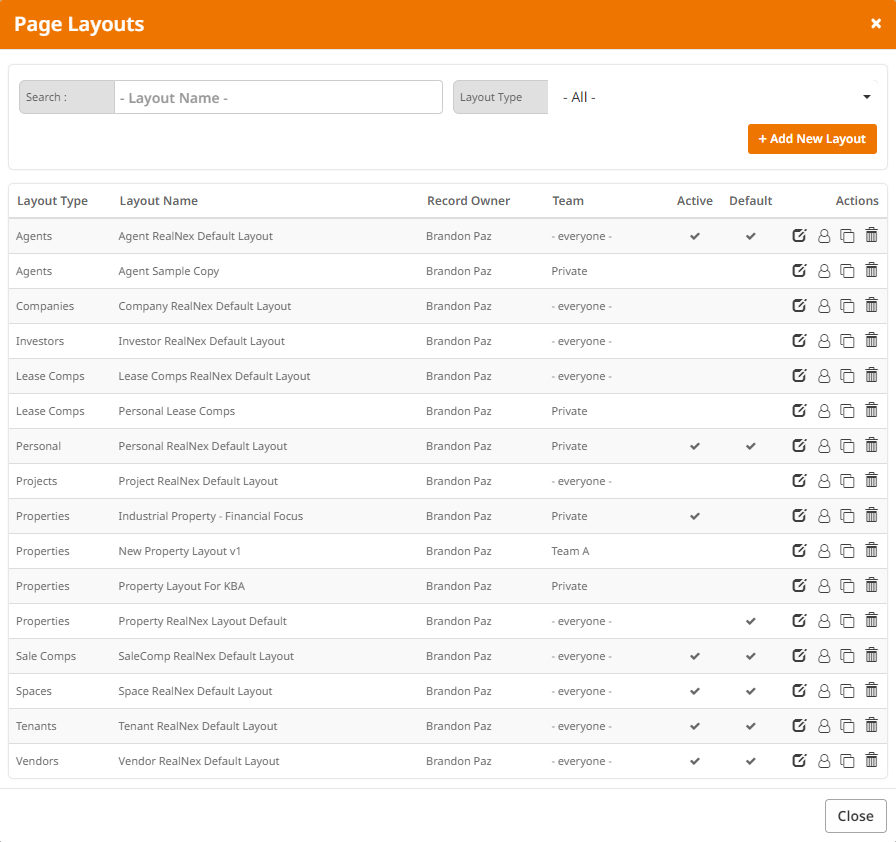The height and width of the screenshot is (842, 896).
Task: Toggle Default check for Property RealNex Layout Default
Action: (x=751, y=621)
